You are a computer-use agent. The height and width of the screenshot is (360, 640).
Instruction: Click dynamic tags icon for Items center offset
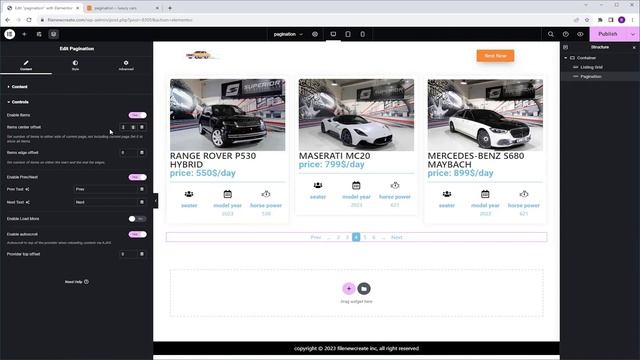[142, 127]
